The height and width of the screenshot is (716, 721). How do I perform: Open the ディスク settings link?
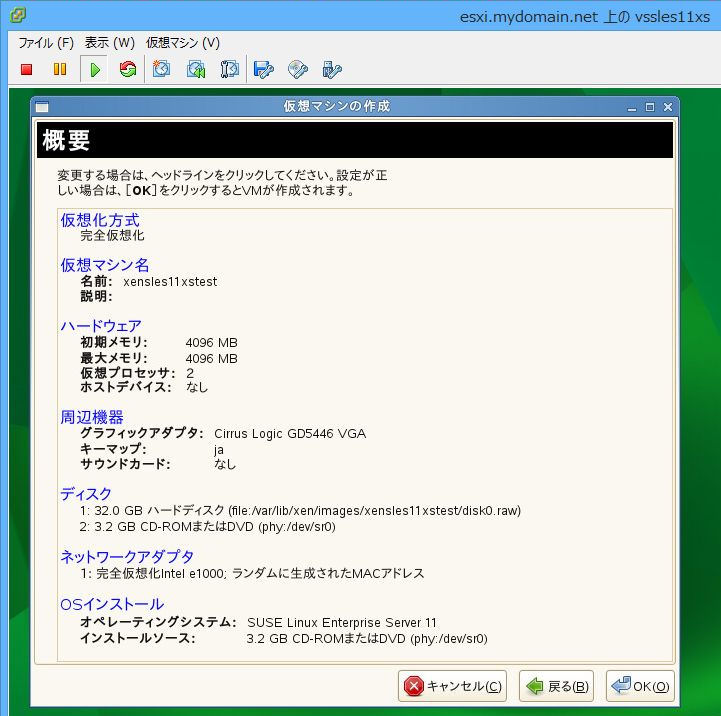pyautogui.click(x=86, y=493)
